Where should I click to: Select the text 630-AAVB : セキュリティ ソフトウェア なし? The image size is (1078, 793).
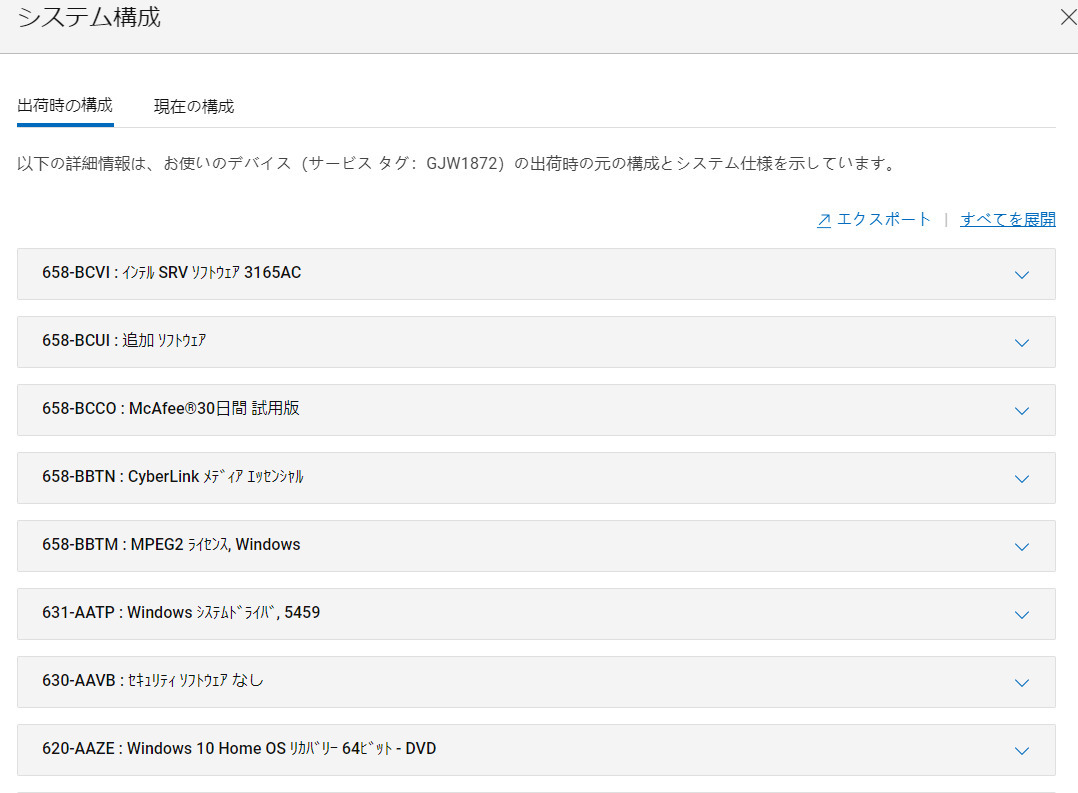153,680
